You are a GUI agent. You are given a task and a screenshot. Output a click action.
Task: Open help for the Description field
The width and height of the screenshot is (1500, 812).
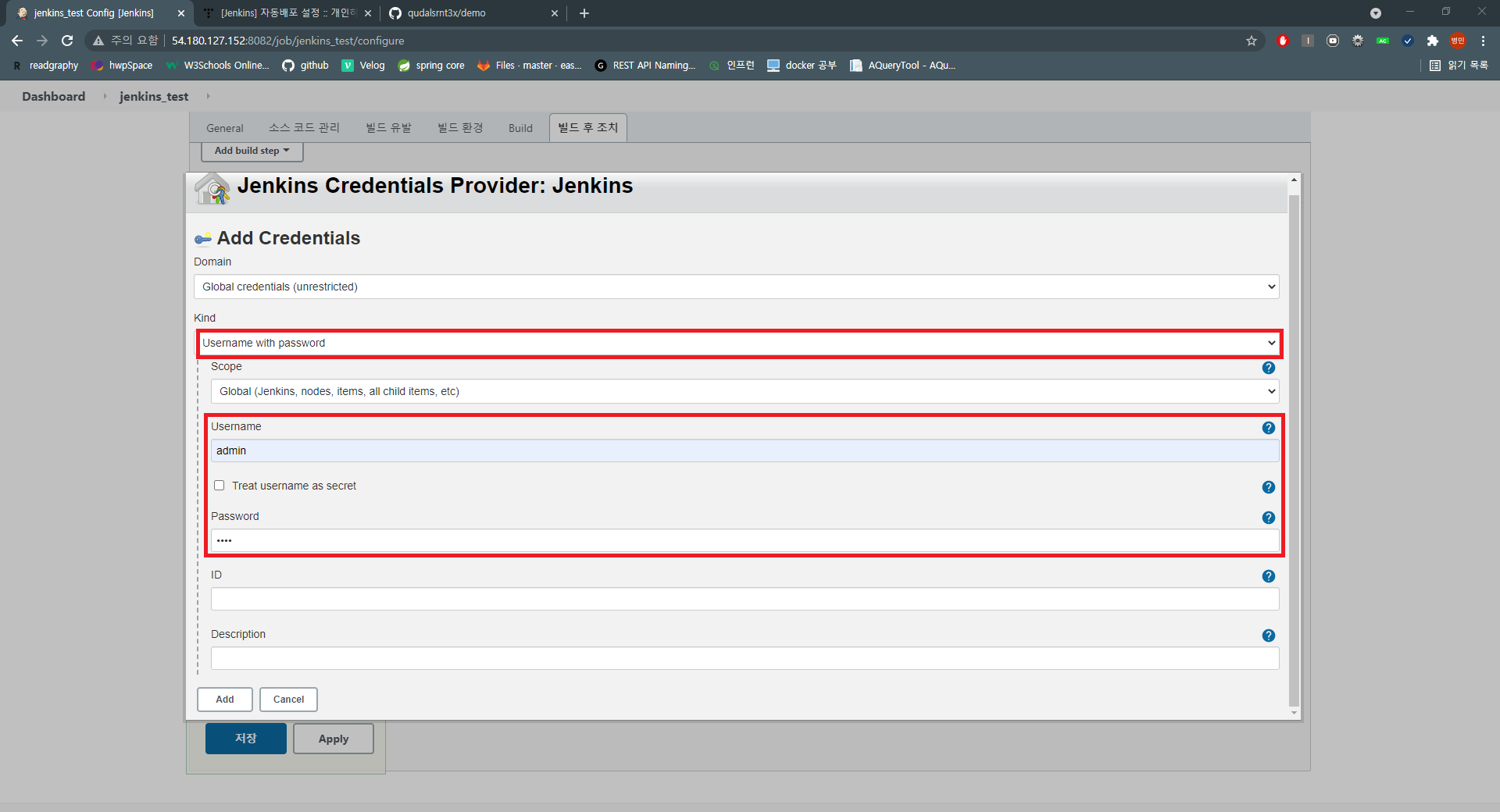pos(1268,636)
